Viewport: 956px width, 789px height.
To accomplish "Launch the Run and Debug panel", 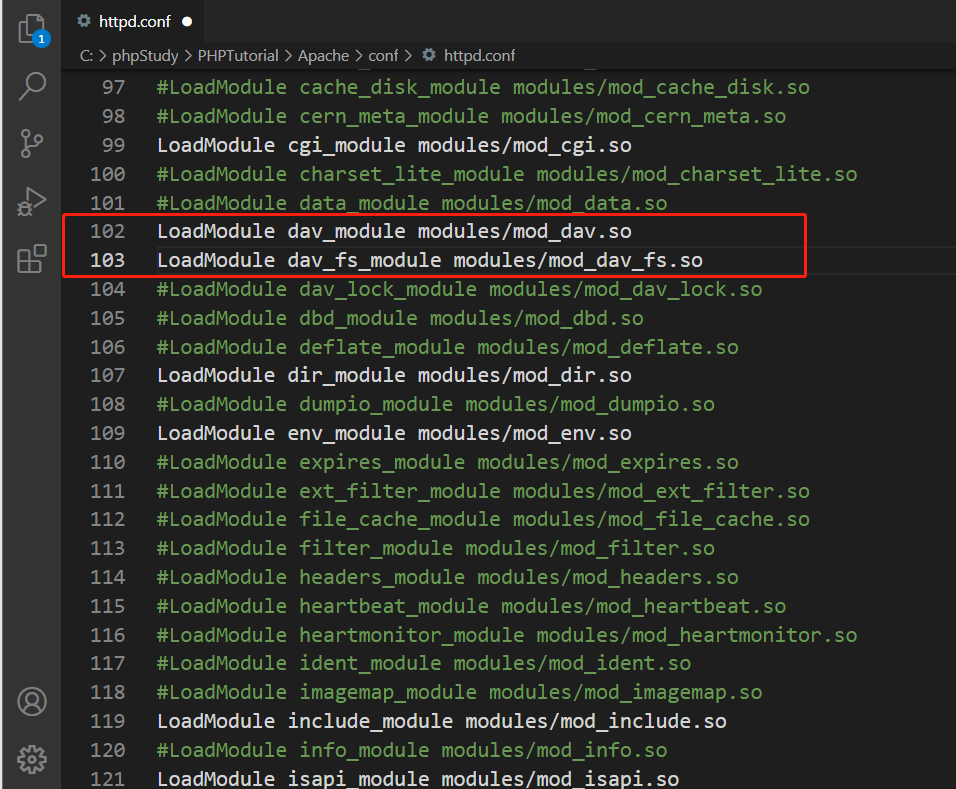I will point(31,202).
